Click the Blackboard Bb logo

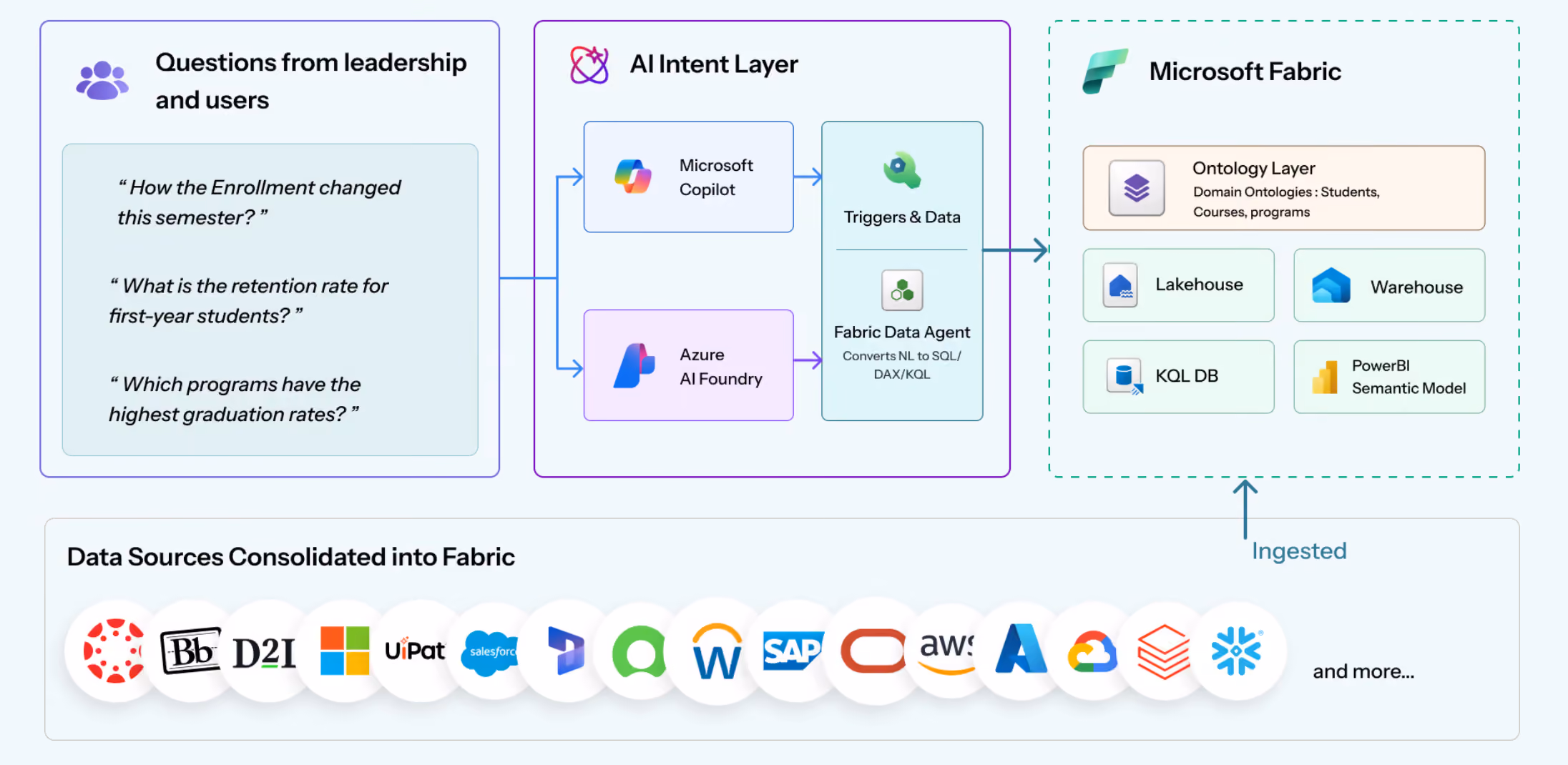click(x=190, y=651)
